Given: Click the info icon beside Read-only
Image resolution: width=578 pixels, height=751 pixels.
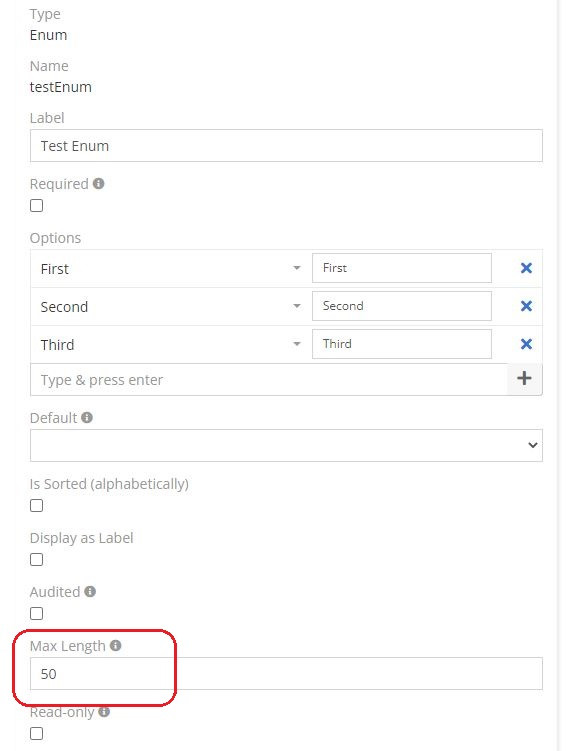Looking at the screenshot, I should tap(104, 712).
